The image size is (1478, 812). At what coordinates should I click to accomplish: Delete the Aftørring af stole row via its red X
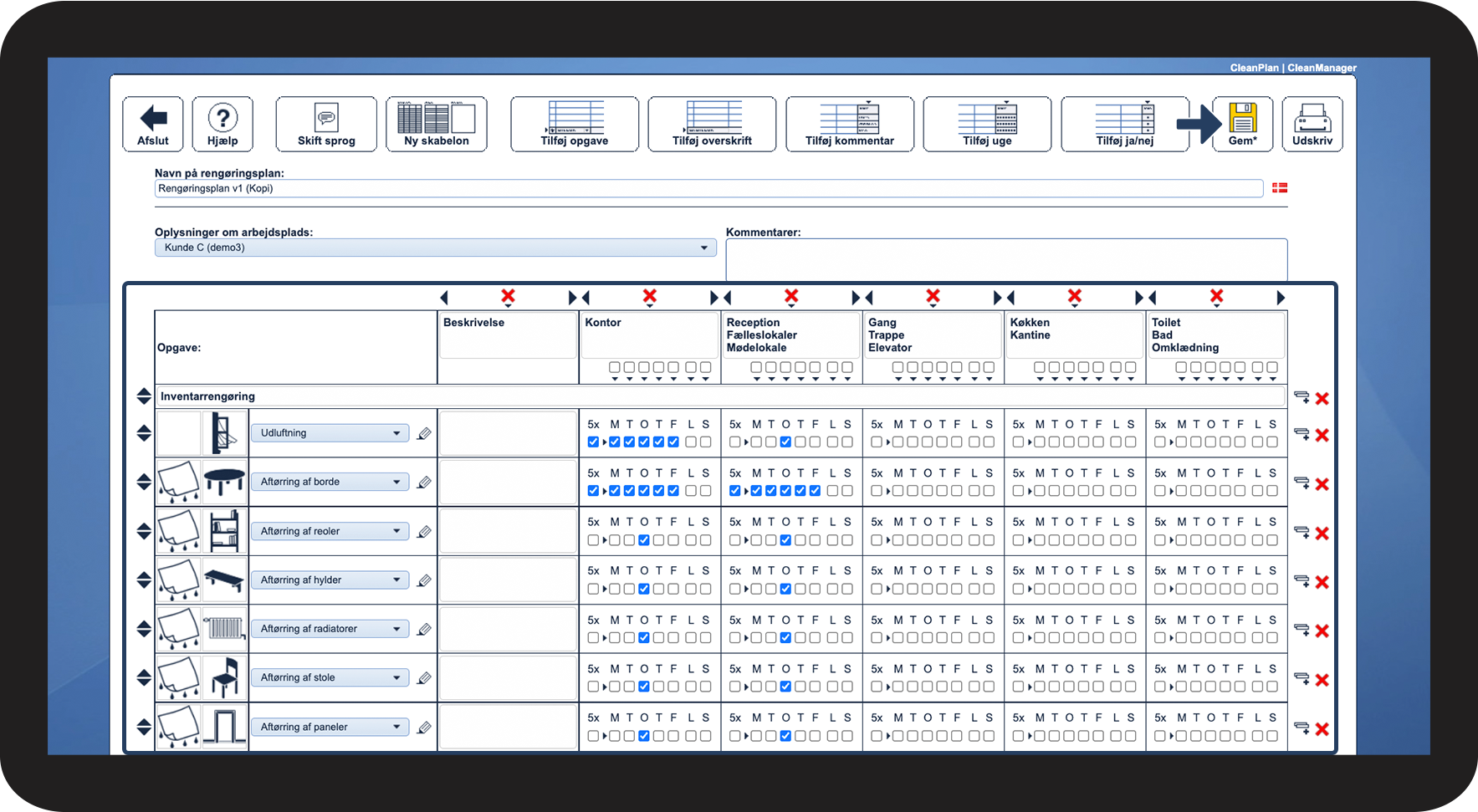point(1322,680)
